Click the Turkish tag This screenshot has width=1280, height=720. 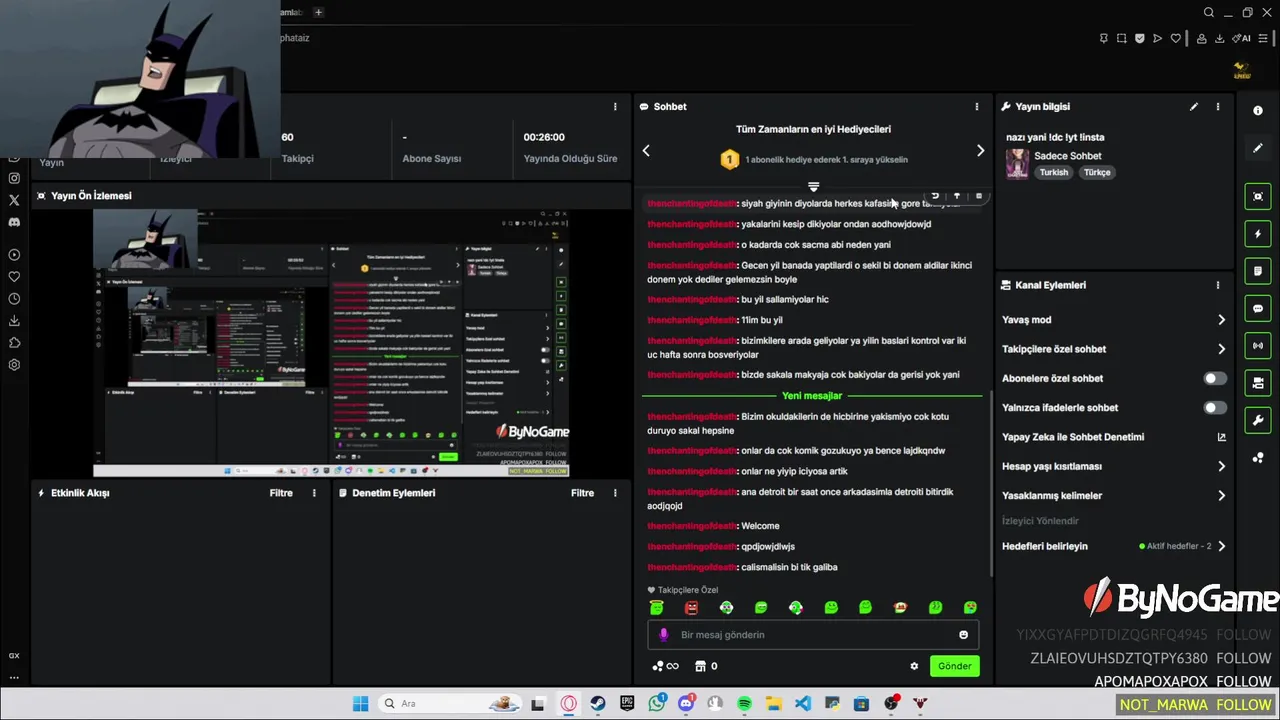[1054, 172]
